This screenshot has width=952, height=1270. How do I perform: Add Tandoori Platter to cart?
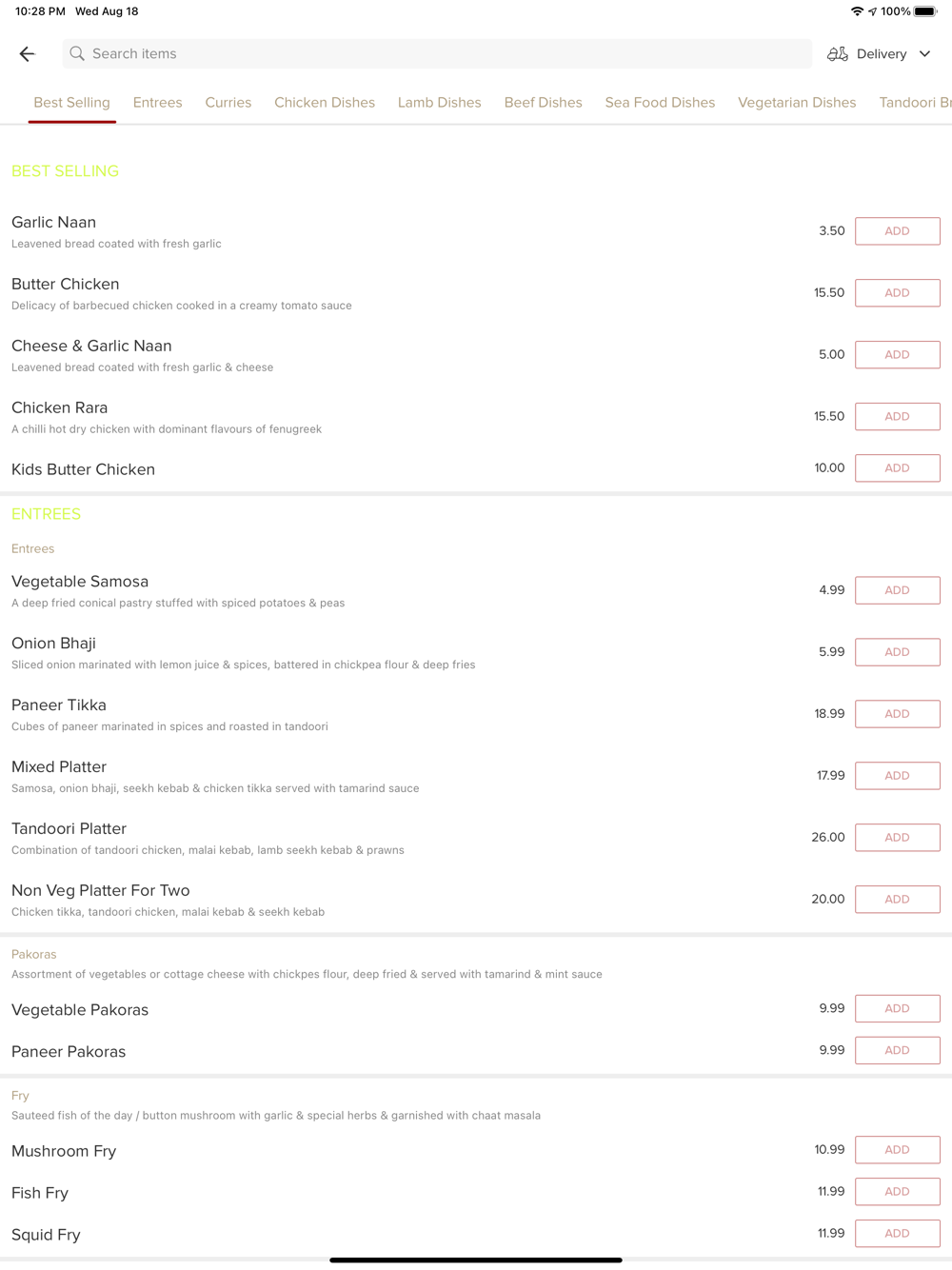897,838
